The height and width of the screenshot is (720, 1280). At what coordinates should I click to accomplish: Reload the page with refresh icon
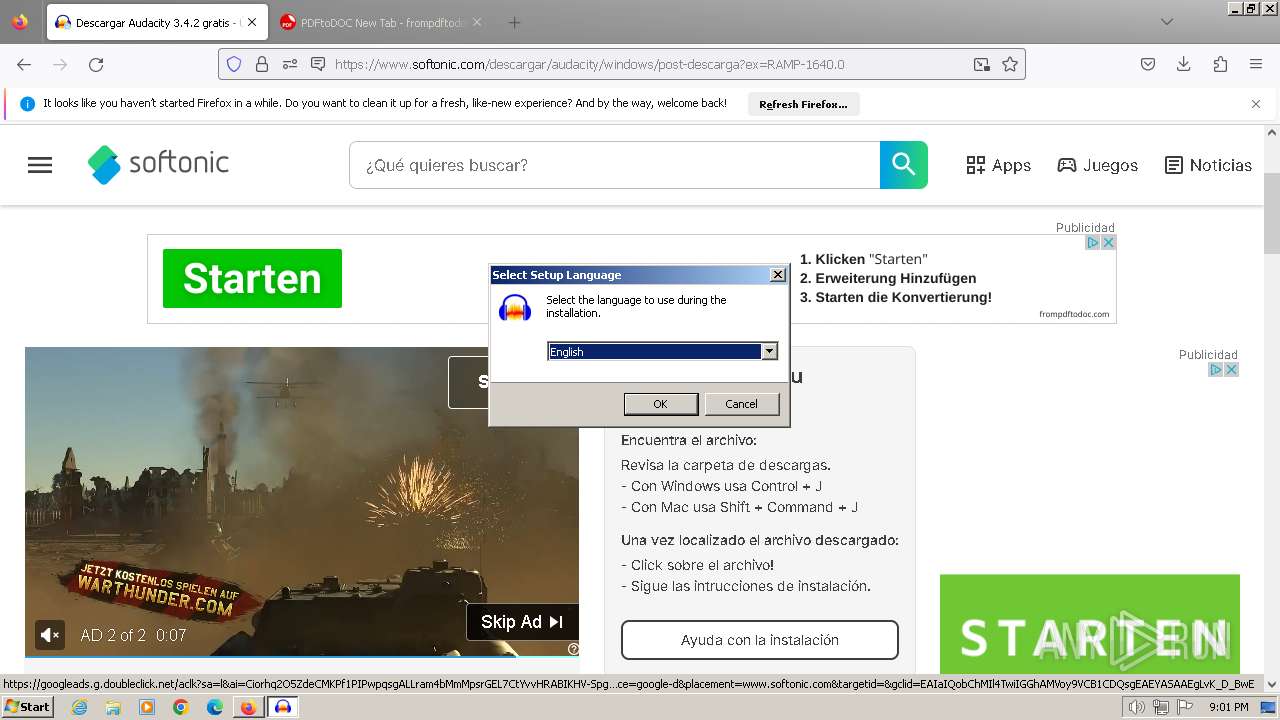[96, 64]
